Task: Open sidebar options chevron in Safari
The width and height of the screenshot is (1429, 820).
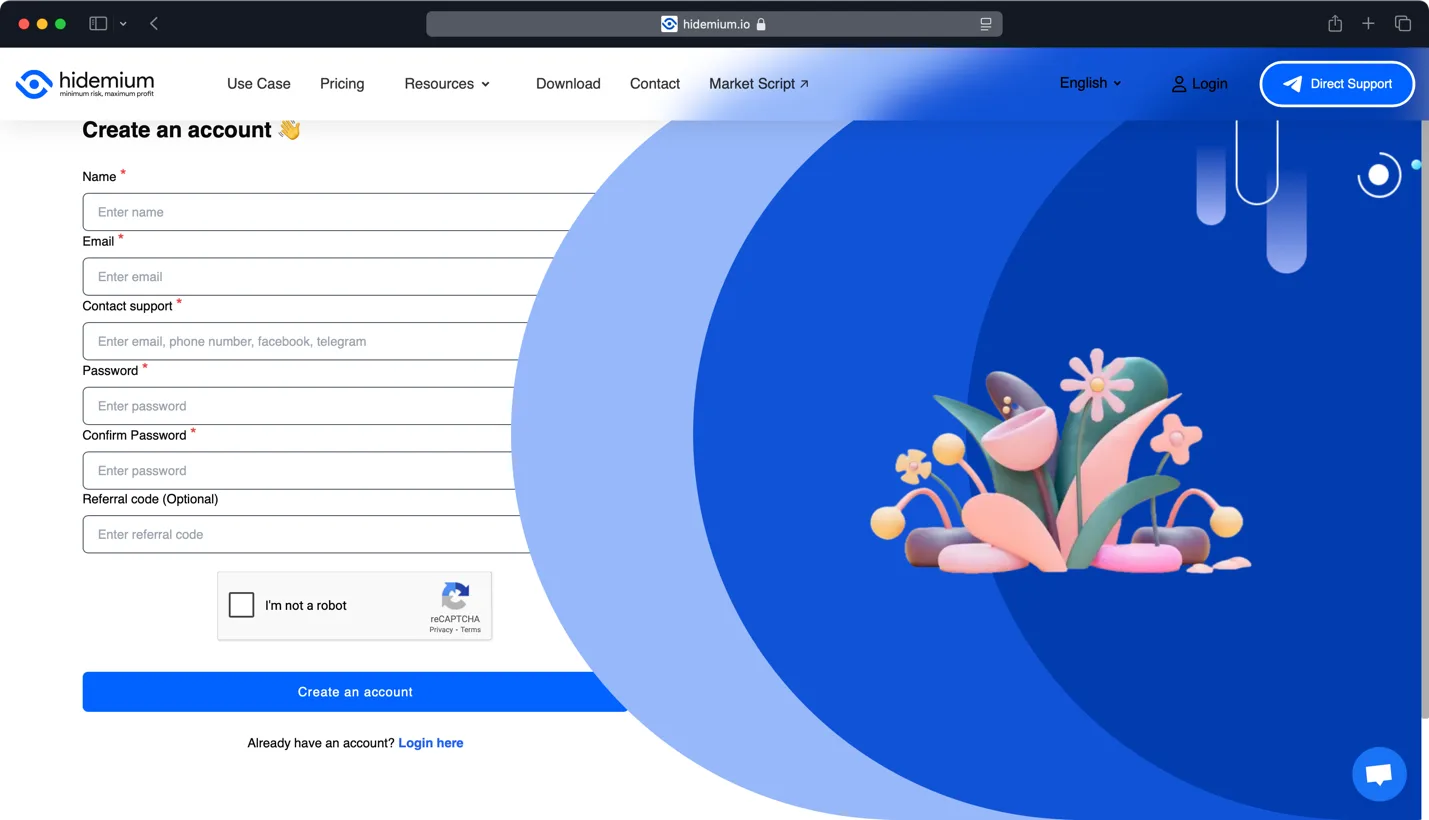Action: 123,24
